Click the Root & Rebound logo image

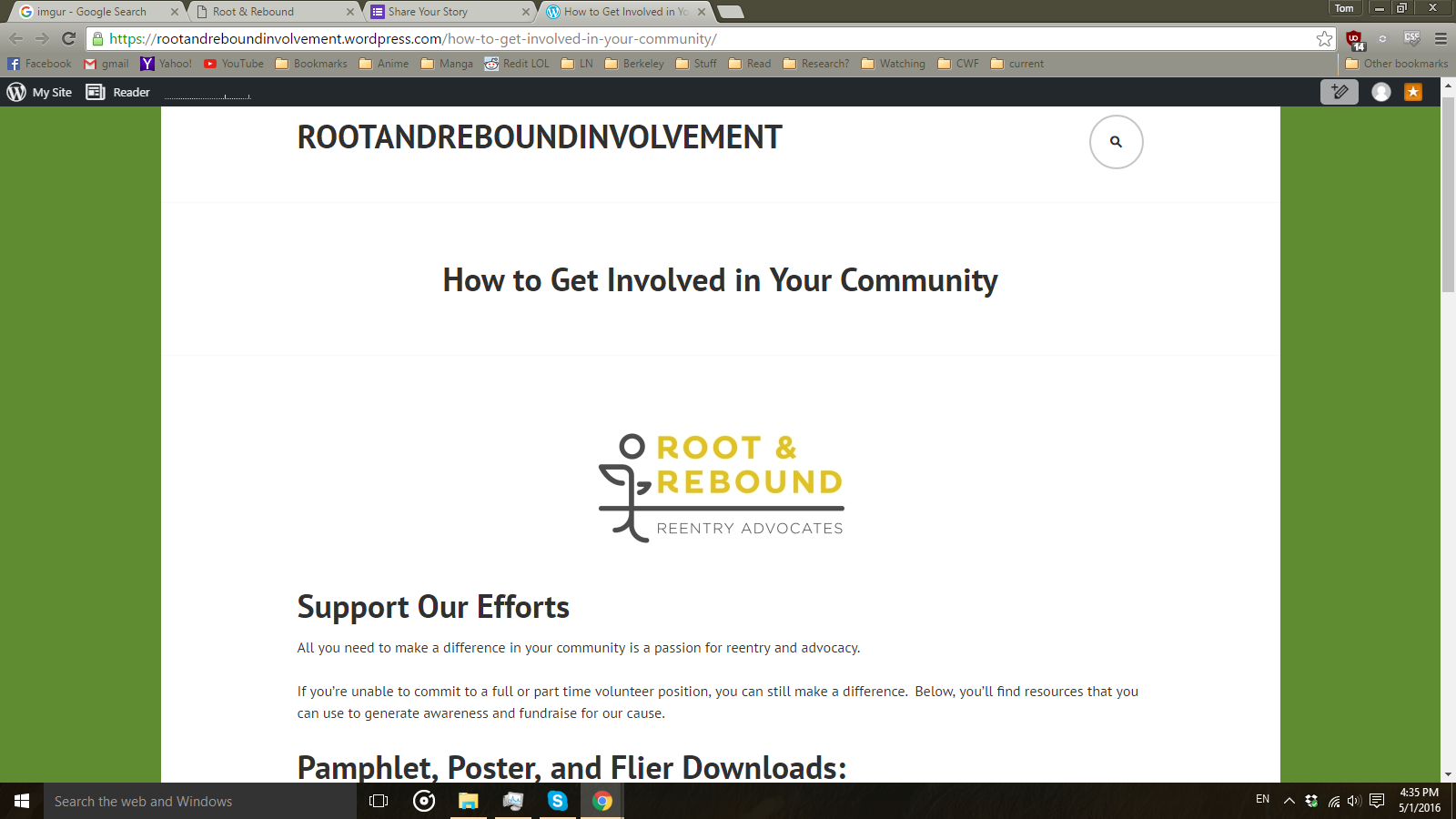pos(721,487)
